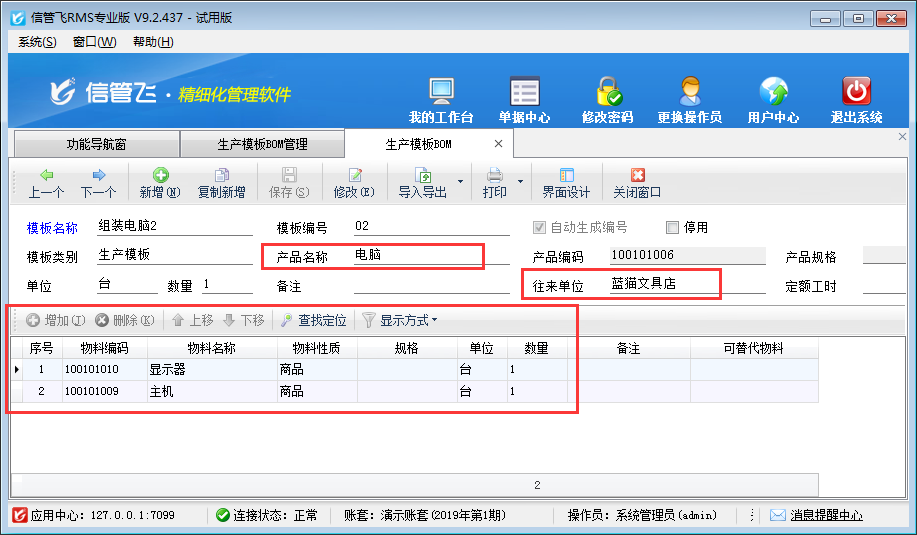Click the Exit System (退出系统) icon

856,100
